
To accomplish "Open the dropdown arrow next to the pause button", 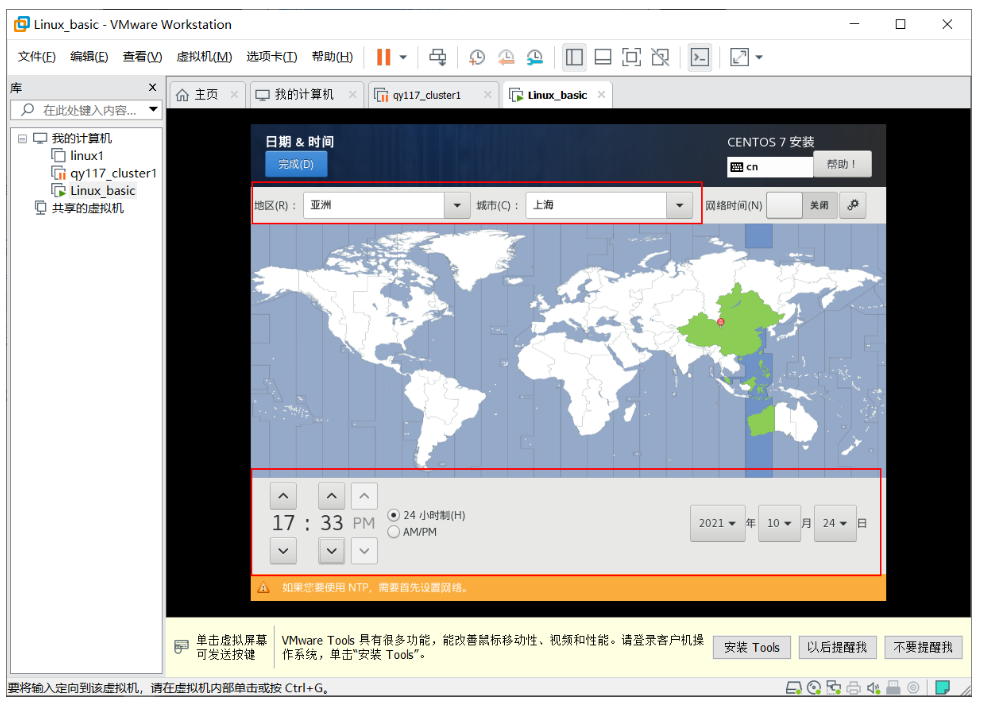I will point(404,57).
